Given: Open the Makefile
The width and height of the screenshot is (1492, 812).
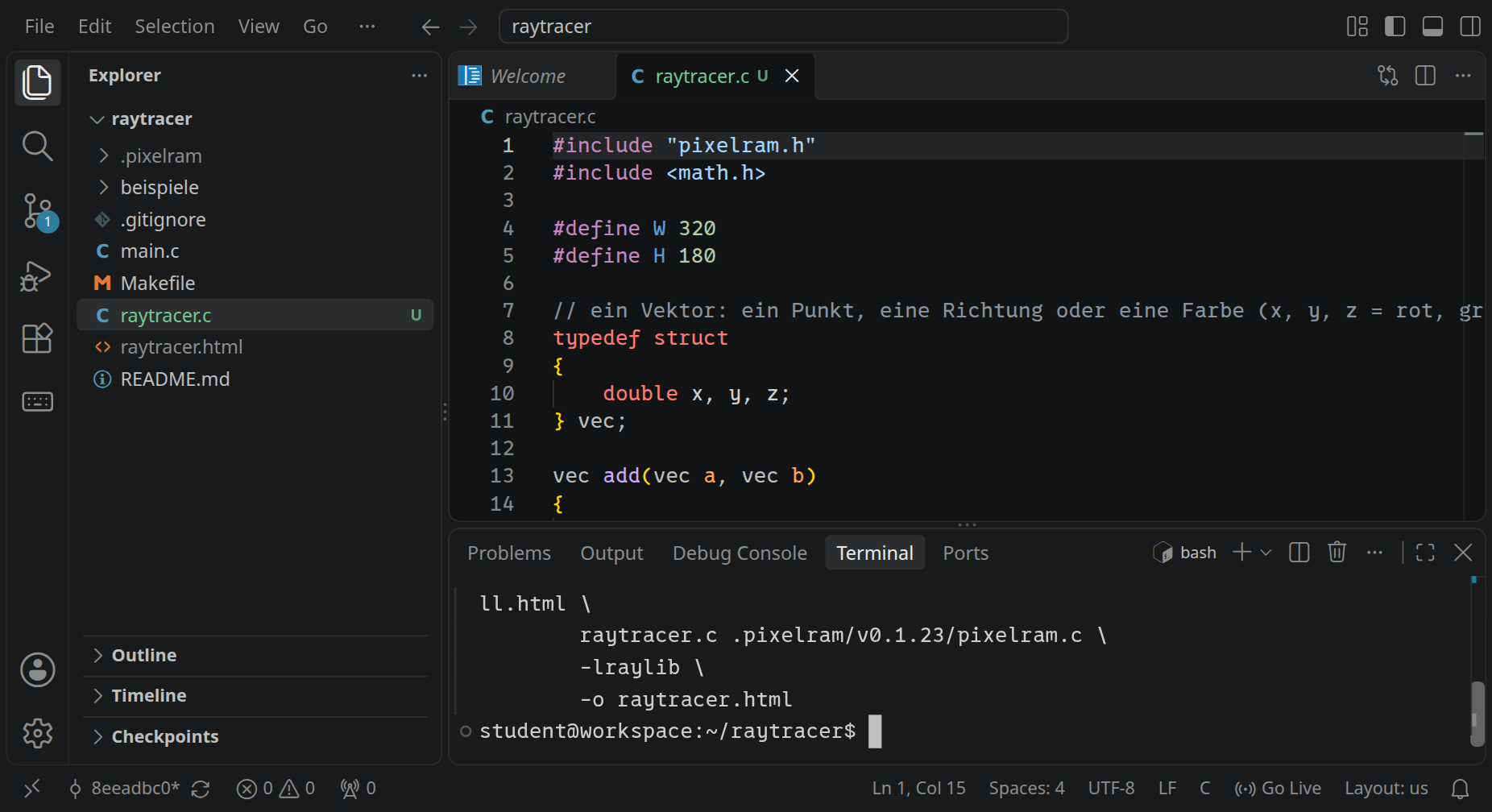Looking at the screenshot, I should click(x=255, y=283).
